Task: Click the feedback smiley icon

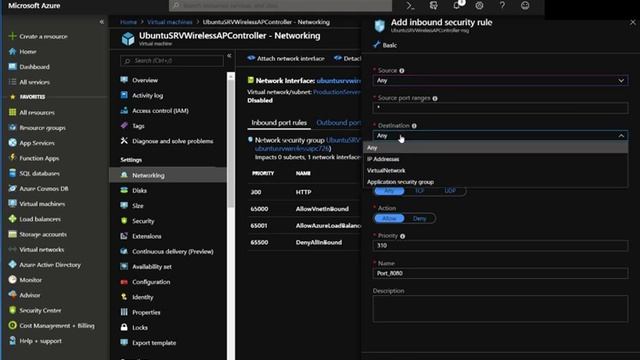Action: [525, 6]
